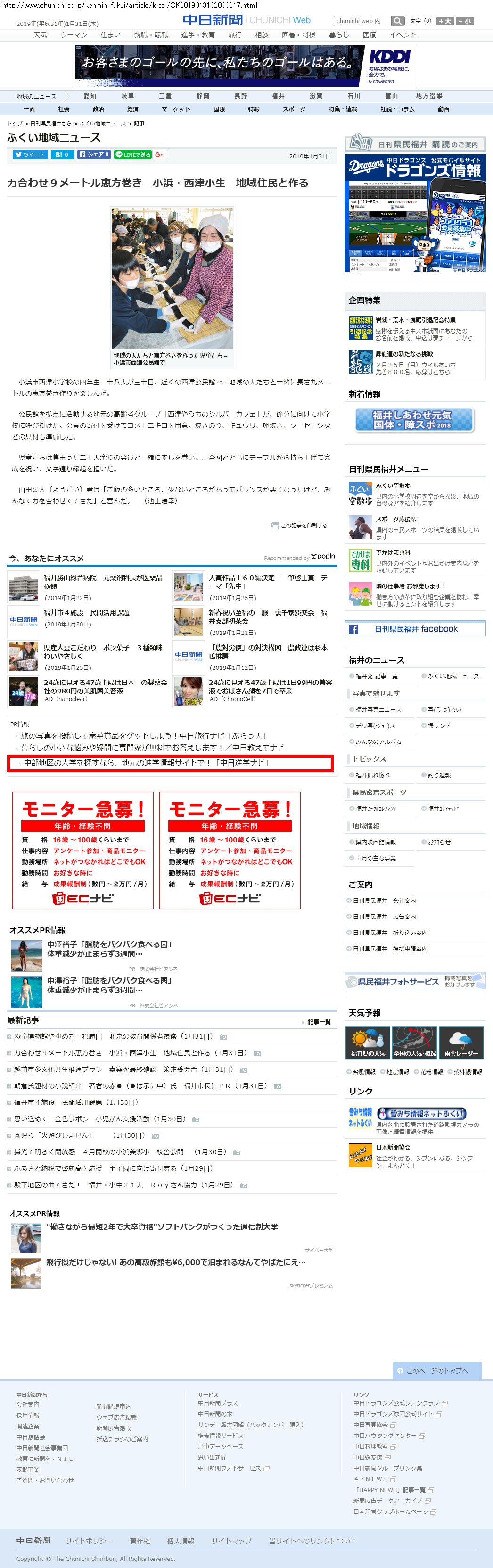493x1568 pixels.
Task: Open 釣り速報 sidebar link
Action: pyautogui.click(x=439, y=776)
